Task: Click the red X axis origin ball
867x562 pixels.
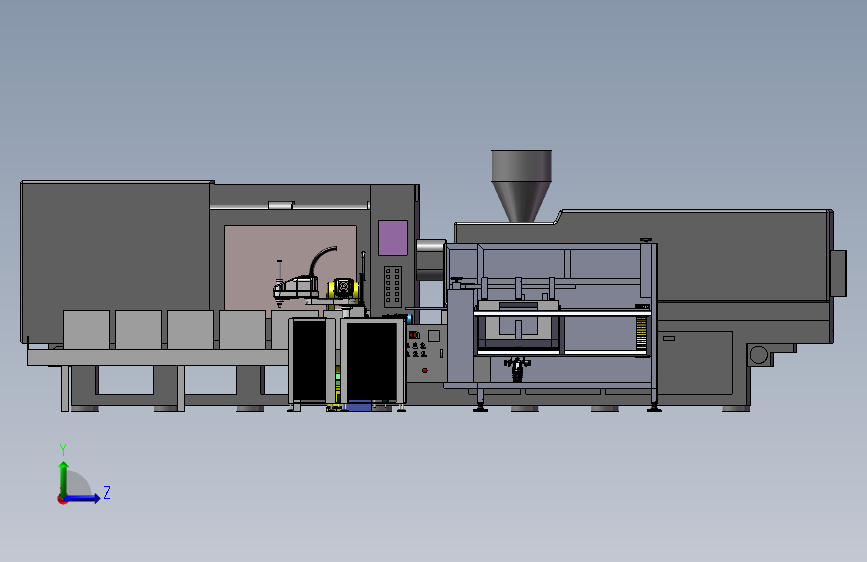Action: pos(62,499)
